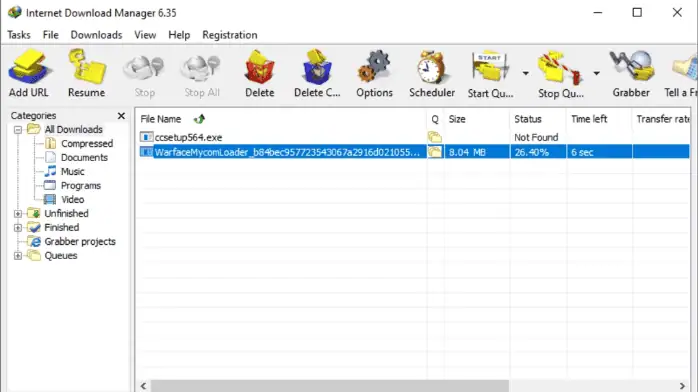Screen dimensions: 698x392
Task: Open the Help menu
Action: (179, 35)
